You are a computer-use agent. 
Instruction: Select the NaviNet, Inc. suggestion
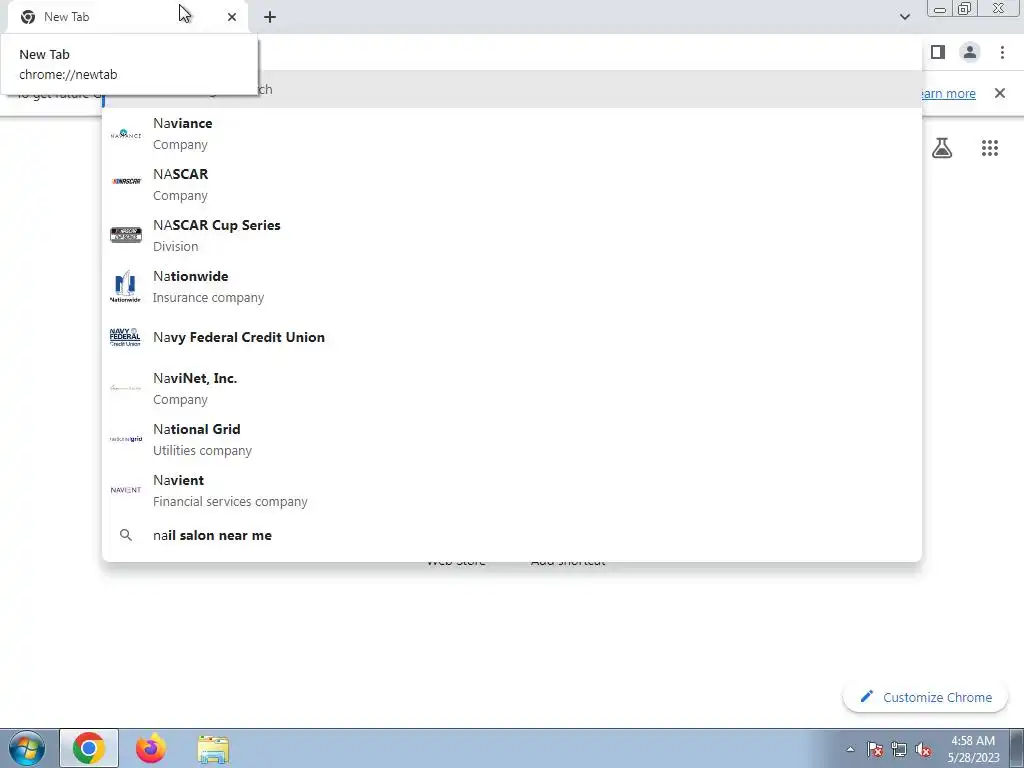(x=512, y=389)
